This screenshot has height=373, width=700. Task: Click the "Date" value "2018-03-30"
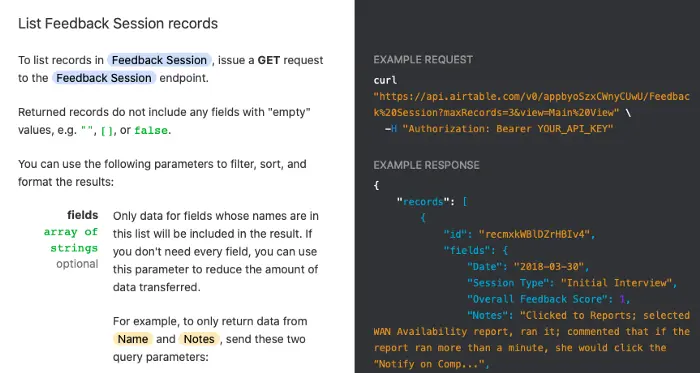549,267
